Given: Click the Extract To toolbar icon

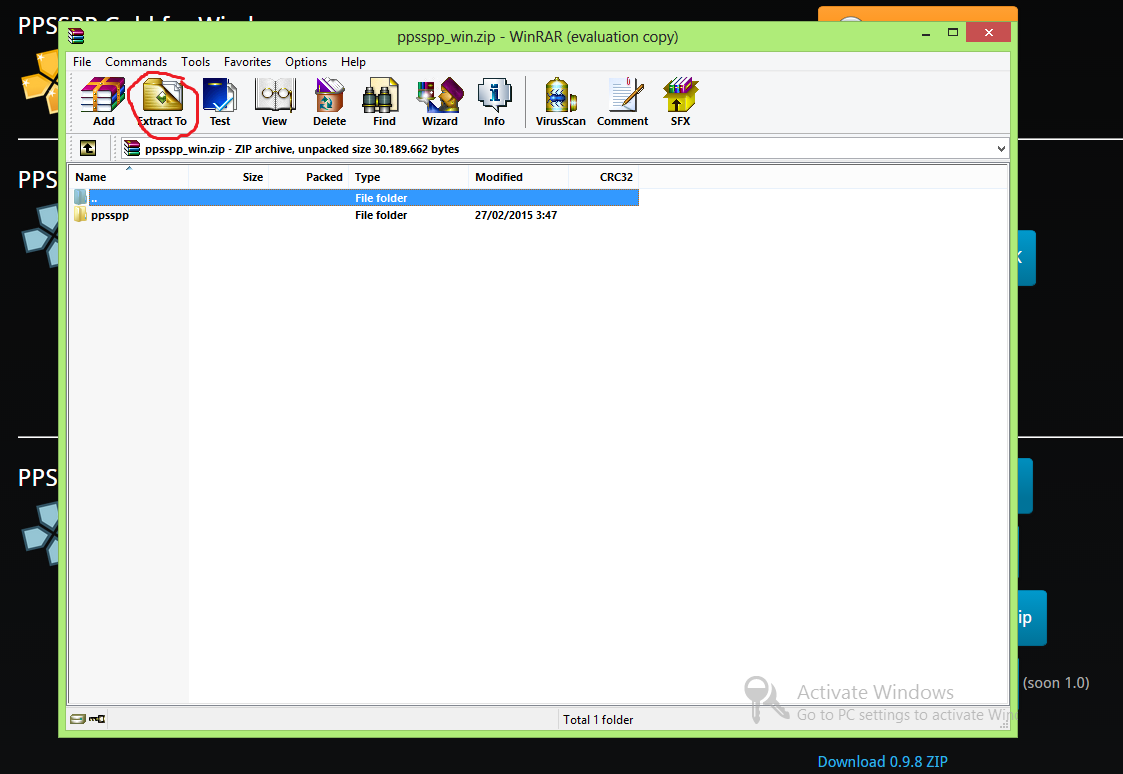Looking at the screenshot, I should (x=162, y=102).
